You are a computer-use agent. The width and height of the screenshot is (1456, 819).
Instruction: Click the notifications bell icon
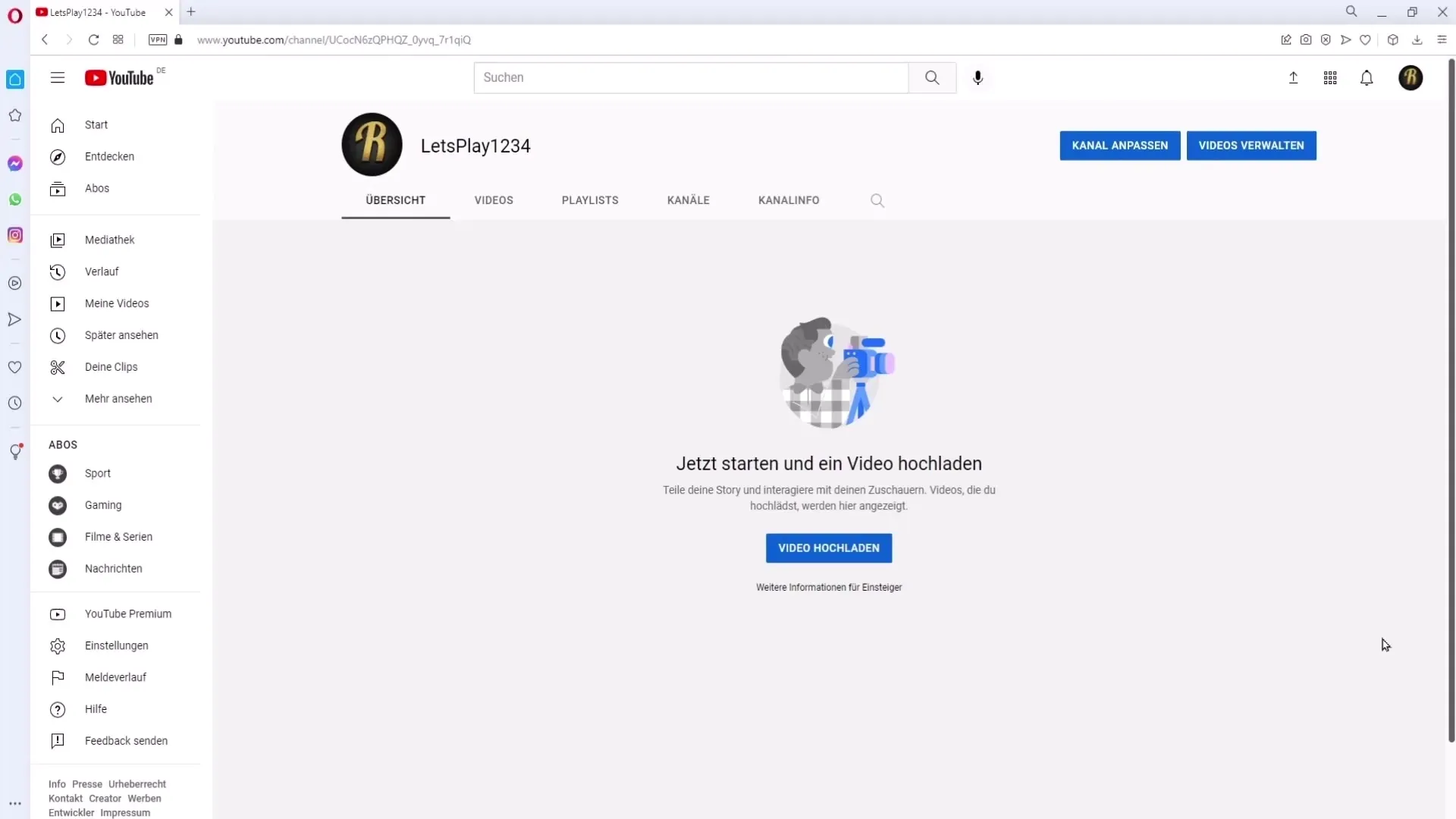(x=1367, y=77)
